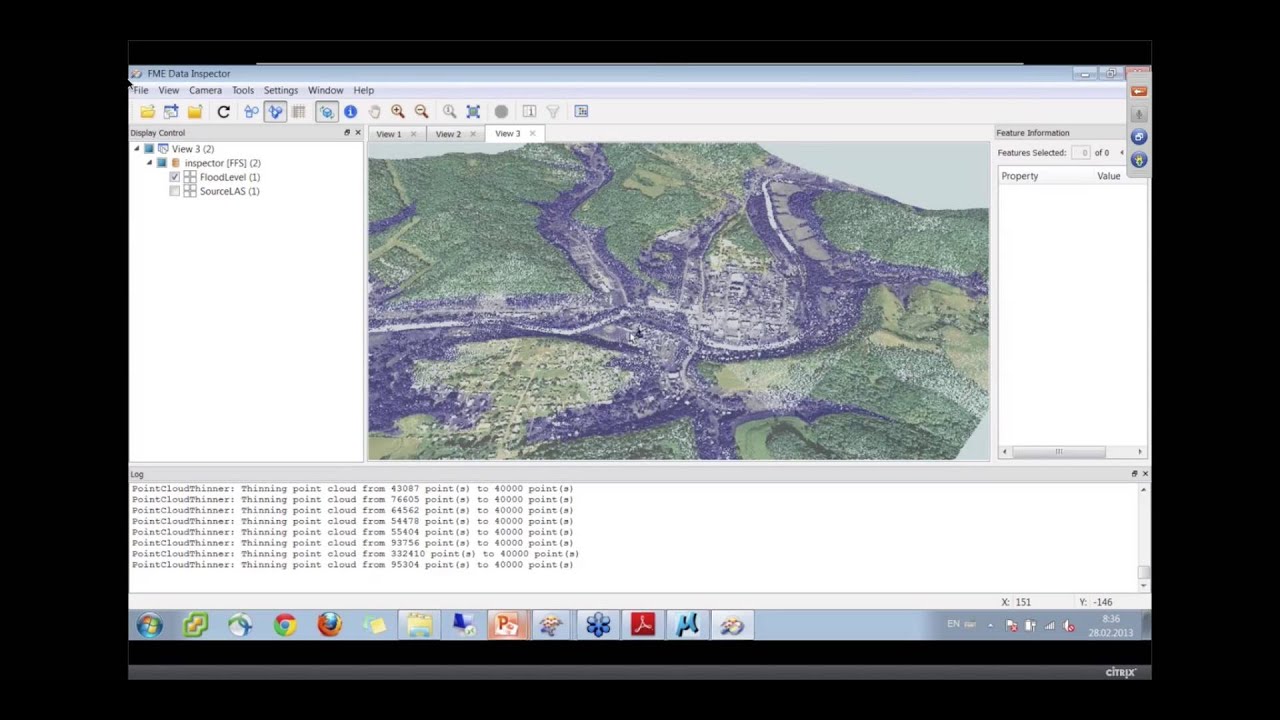Click the Filter funnel icon
Image resolution: width=1280 pixels, height=720 pixels.
click(x=553, y=112)
